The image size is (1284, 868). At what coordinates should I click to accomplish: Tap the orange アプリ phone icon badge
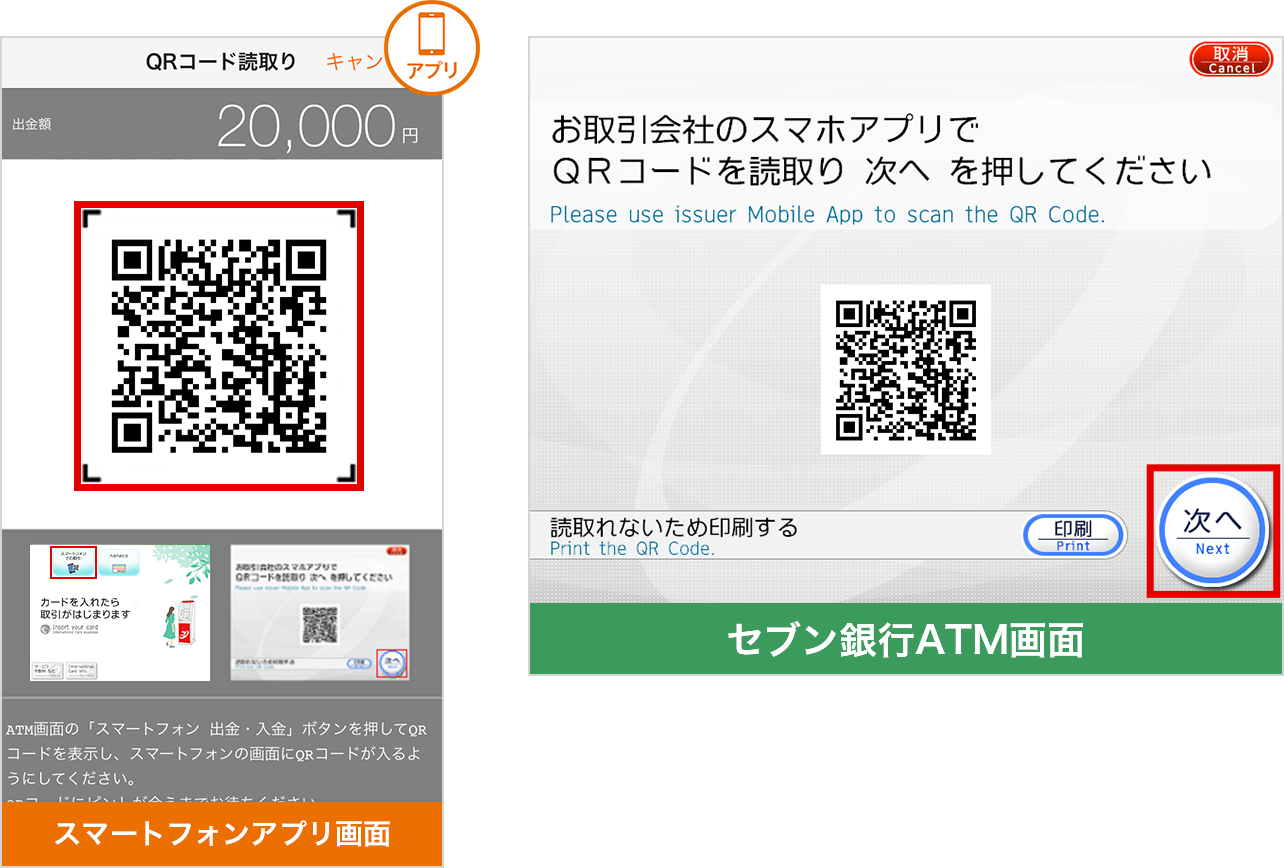(x=432, y=47)
